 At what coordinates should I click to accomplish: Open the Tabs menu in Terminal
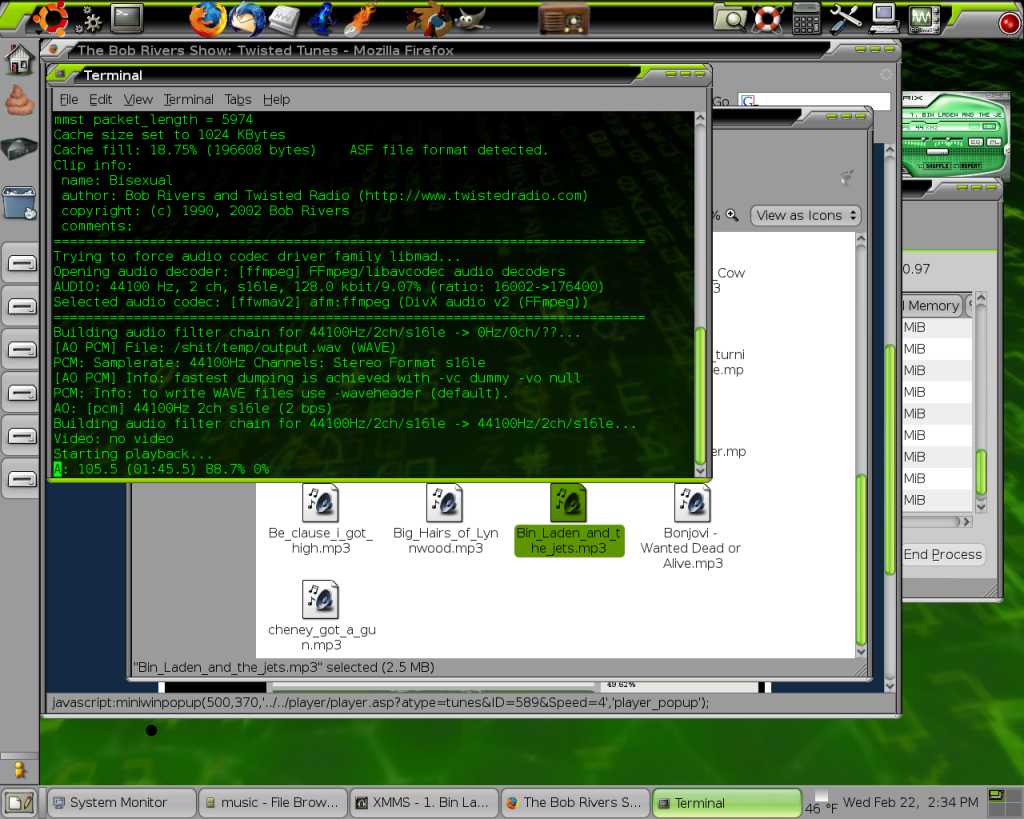click(238, 99)
